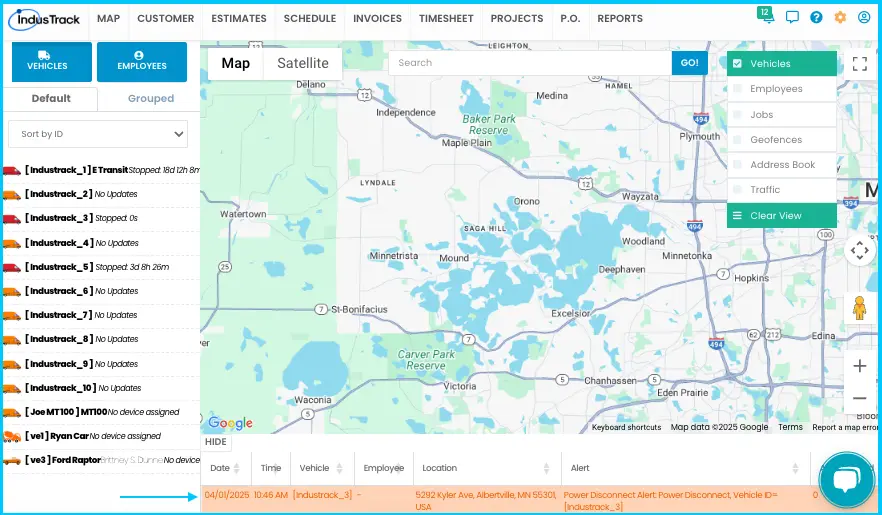Screen dimensions: 882x515
Task: Switch to the Default tab
Action: (x=51, y=98)
